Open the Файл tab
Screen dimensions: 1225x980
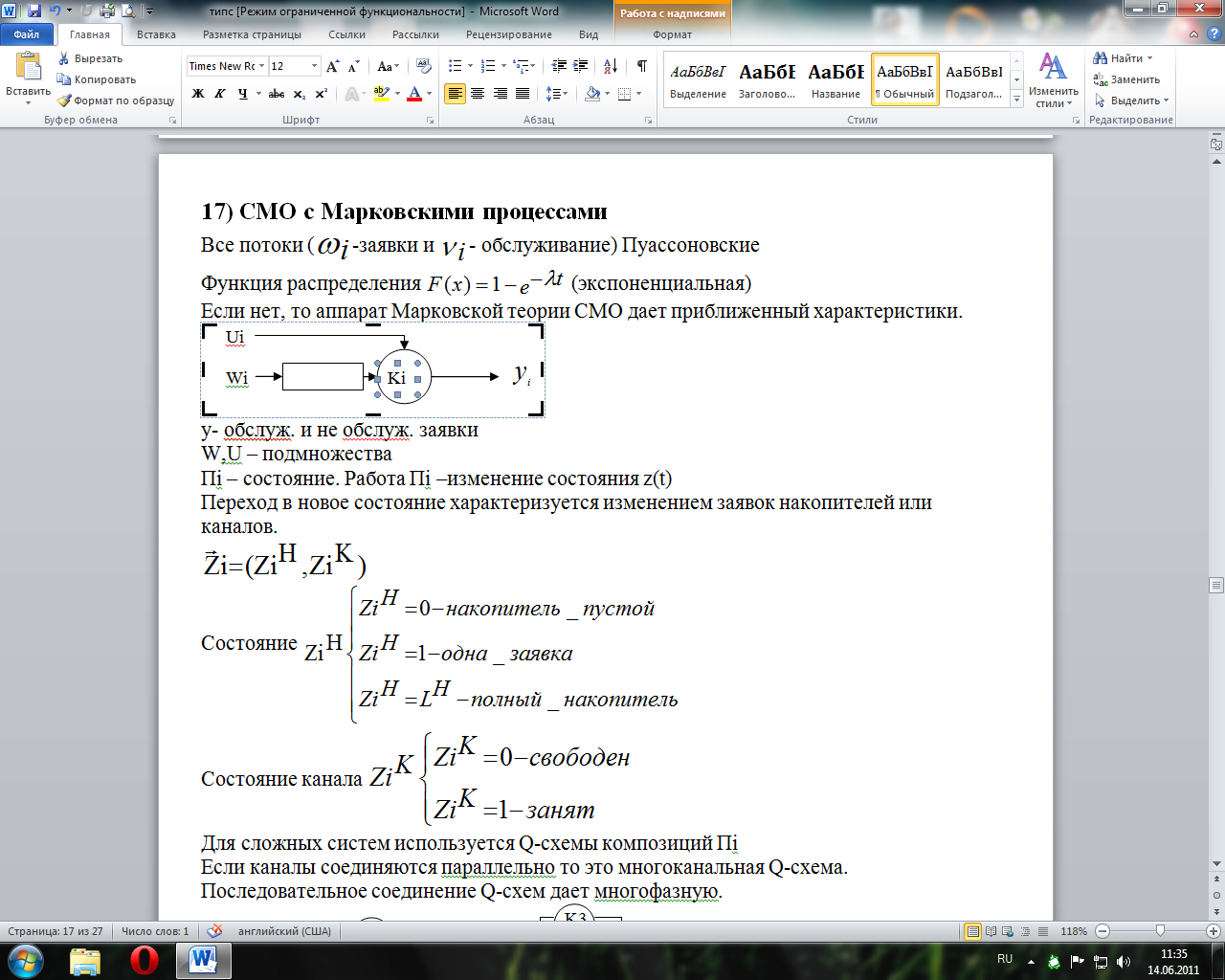pos(27,34)
